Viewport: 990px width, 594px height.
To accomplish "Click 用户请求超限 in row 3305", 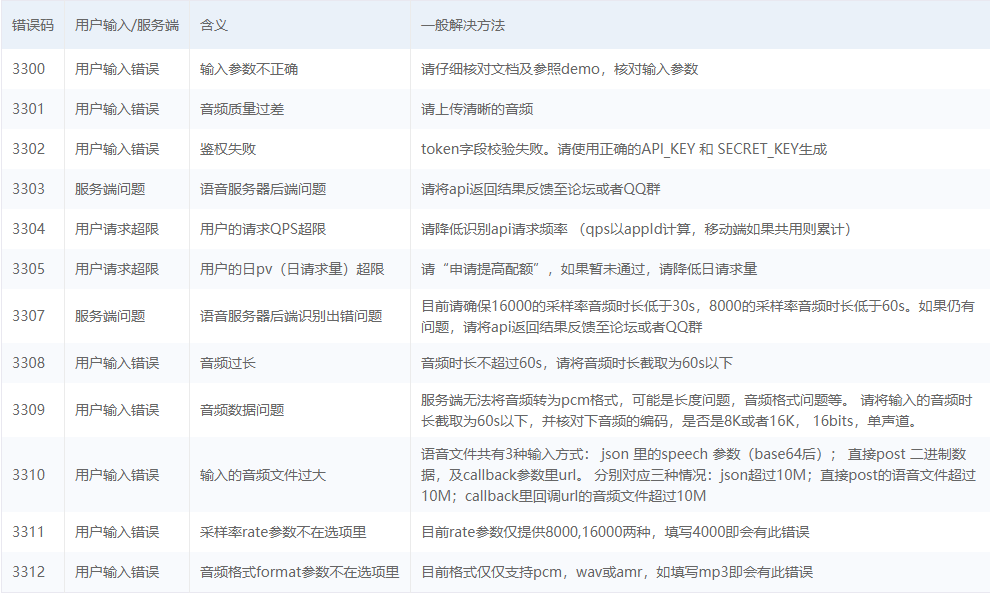I will click(117, 269).
